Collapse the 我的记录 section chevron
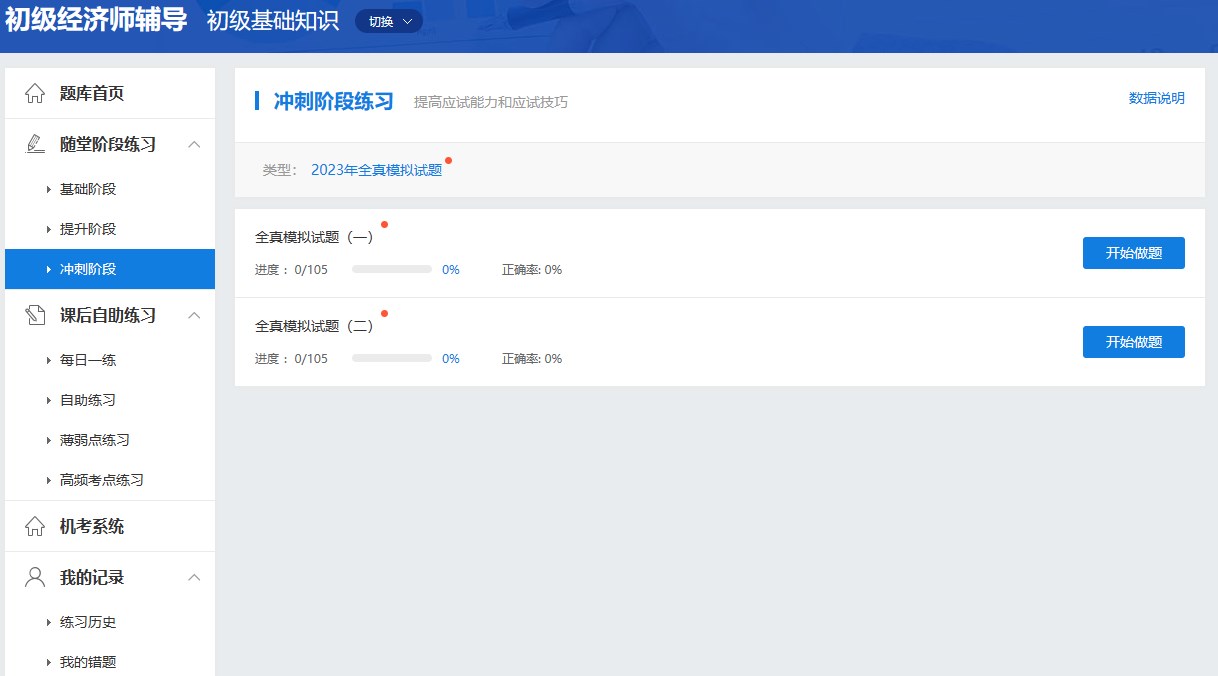The height and width of the screenshot is (676, 1218). click(x=195, y=577)
